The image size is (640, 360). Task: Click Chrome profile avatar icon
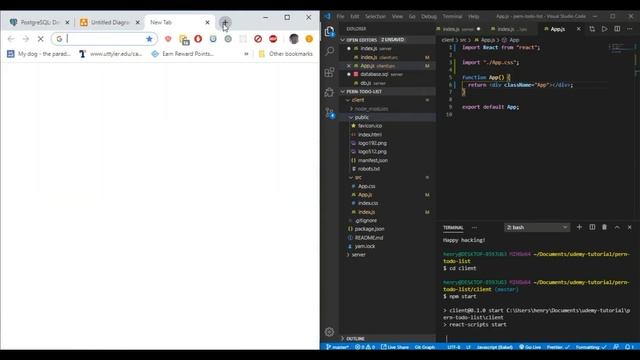[294, 39]
